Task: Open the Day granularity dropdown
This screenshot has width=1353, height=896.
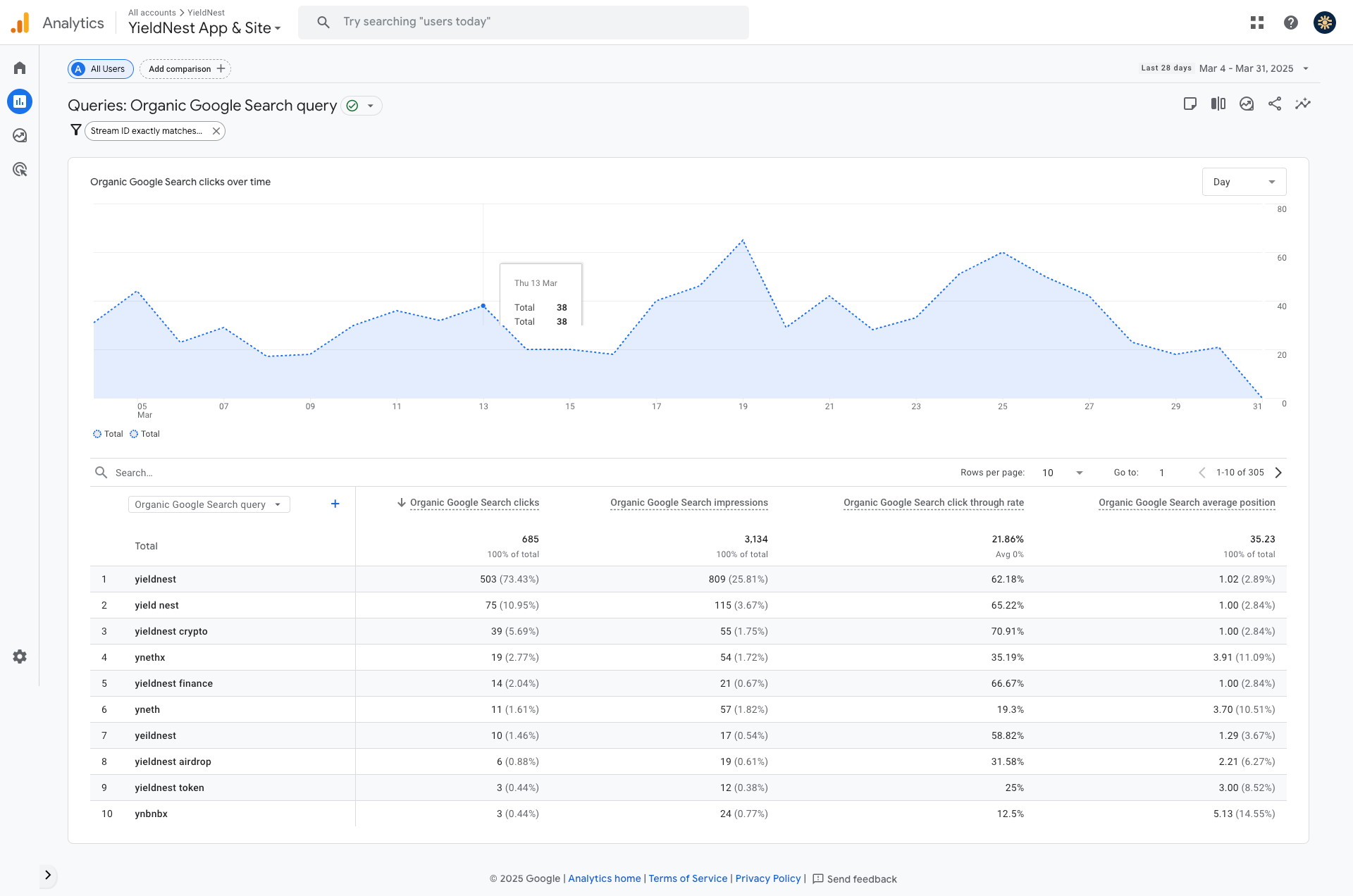Action: point(1244,182)
